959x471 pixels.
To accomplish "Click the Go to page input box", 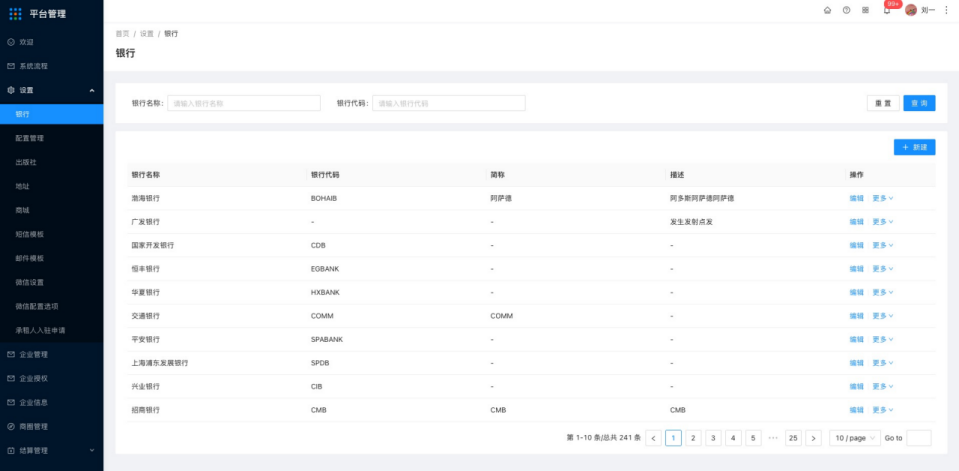I will coord(919,438).
